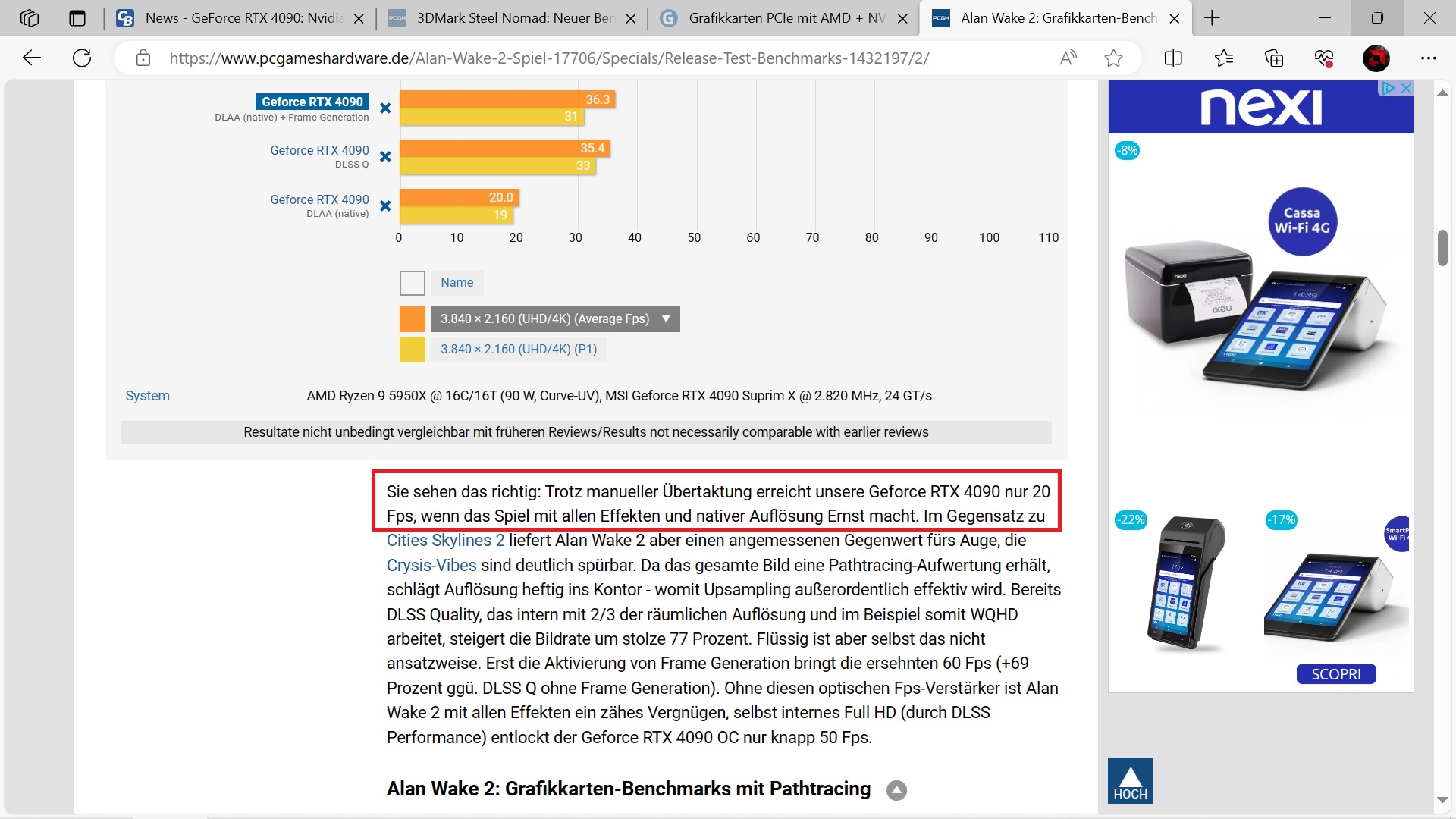
Task: Open the Collections icon in toolbar
Action: [x=1274, y=58]
